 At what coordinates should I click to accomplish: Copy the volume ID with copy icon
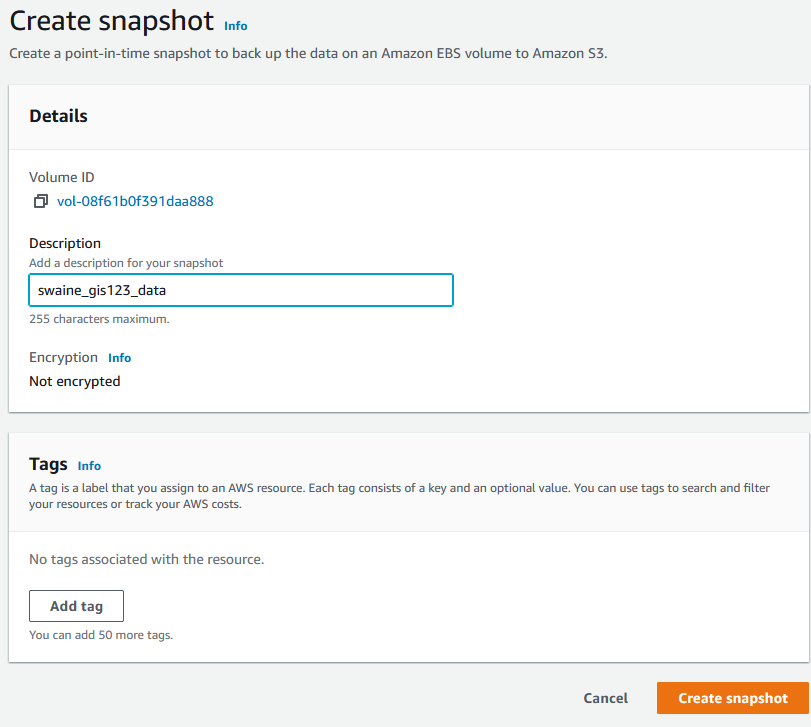pos(41,201)
